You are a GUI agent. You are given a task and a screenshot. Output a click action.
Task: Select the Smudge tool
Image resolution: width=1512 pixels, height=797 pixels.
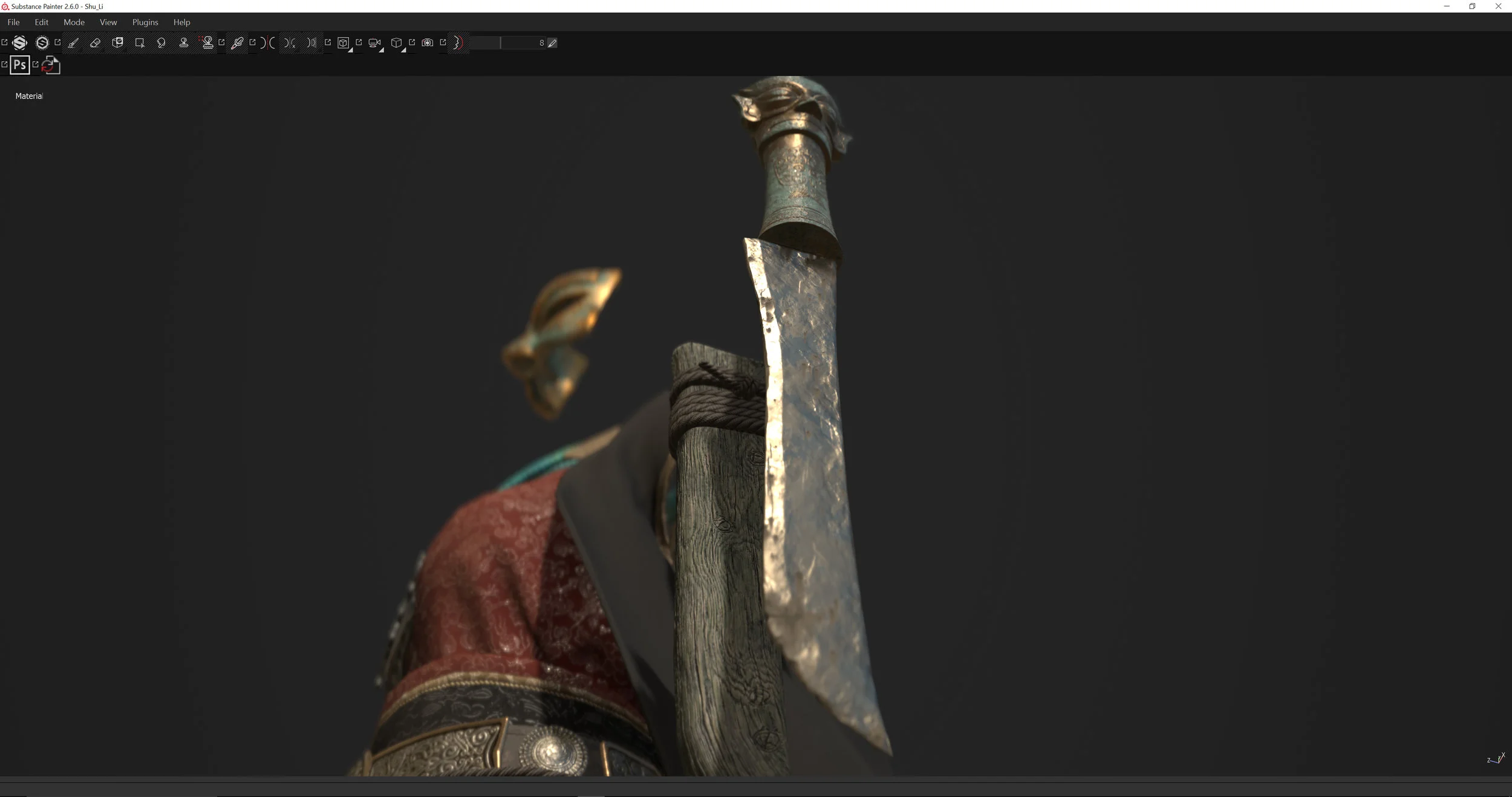point(161,43)
